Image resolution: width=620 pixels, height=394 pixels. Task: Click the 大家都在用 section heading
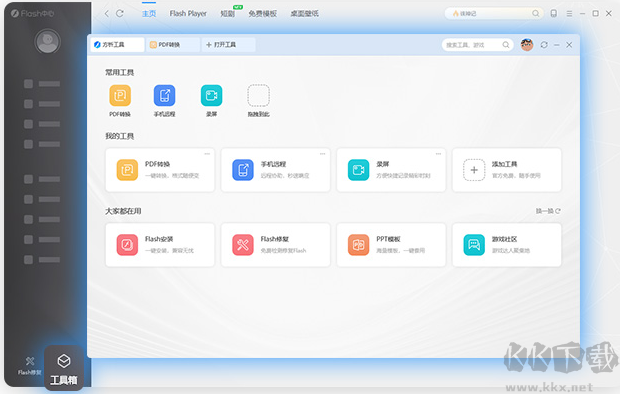(x=123, y=211)
